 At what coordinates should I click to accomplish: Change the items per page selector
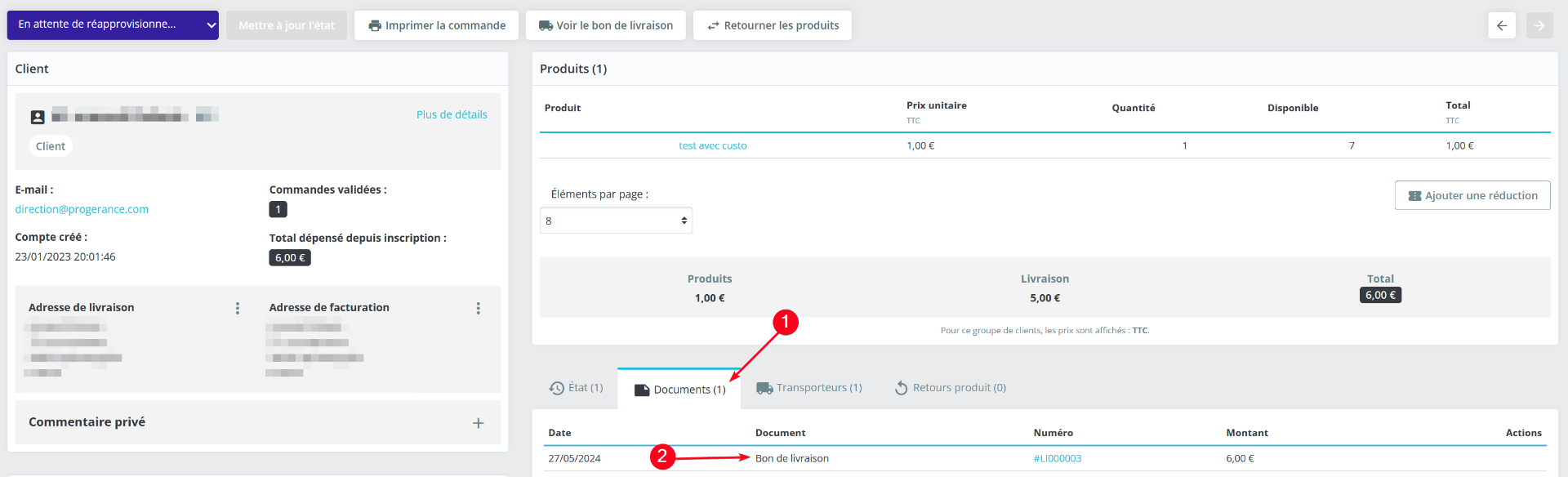[616, 221]
